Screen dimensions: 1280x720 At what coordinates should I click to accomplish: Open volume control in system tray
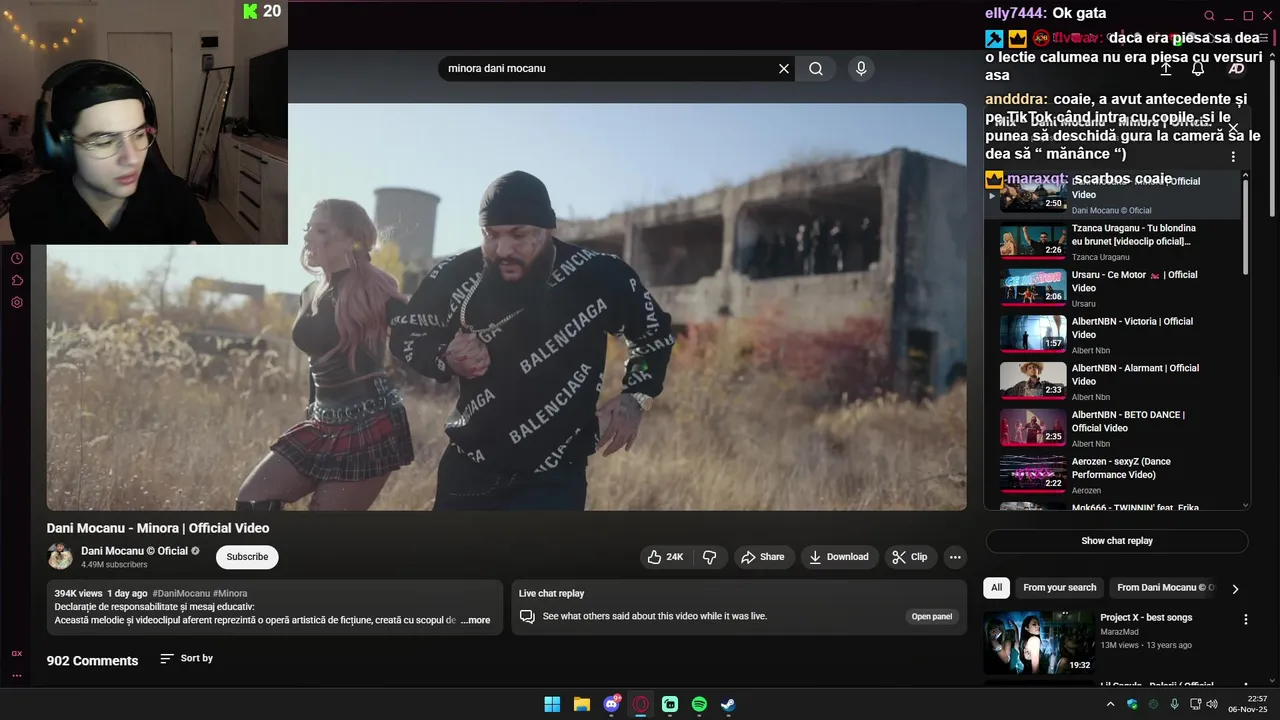coord(1212,704)
